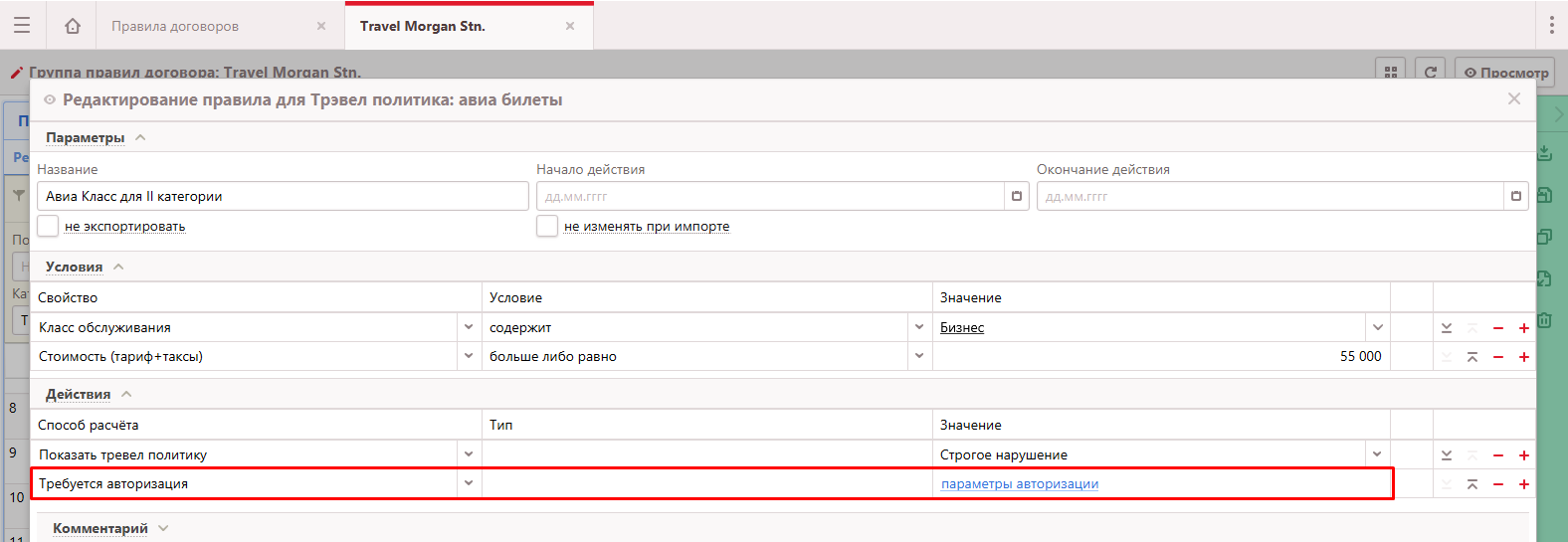Select the Travel Morgan Stn. tab
Viewport: 1568px width, 542px height.
423,26
